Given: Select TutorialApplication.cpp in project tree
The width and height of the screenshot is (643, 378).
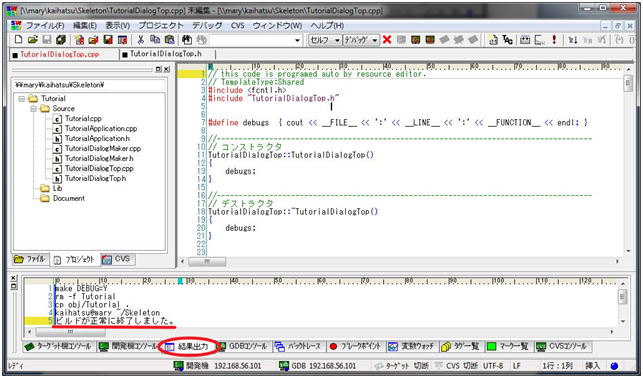Looking at the screenshot, I should click(101, 129).
